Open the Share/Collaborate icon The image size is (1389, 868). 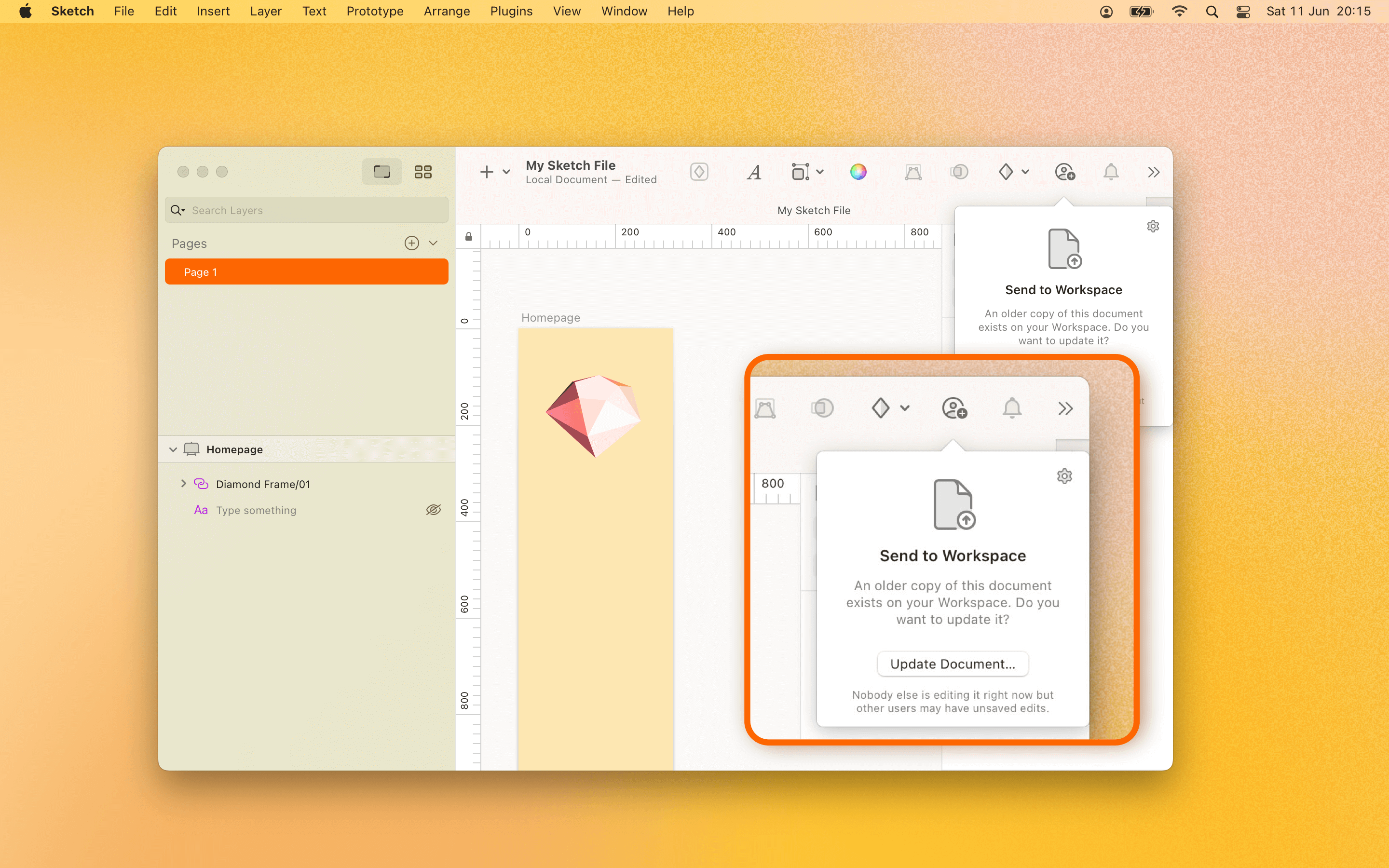pos(1063,172)
